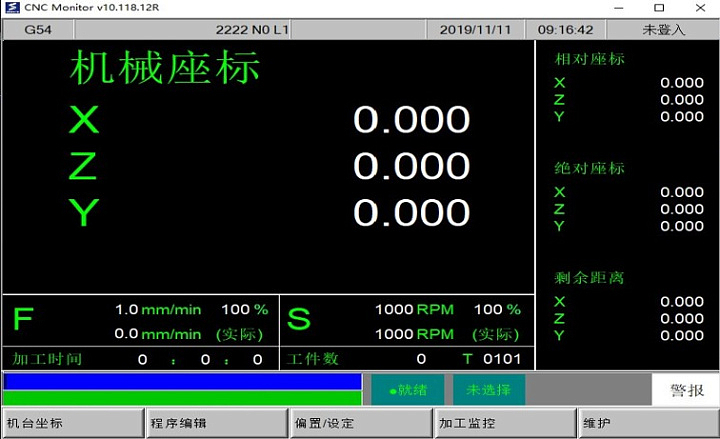
Task: Click the 未登入 login status field
Action: [x=663, y=29]
